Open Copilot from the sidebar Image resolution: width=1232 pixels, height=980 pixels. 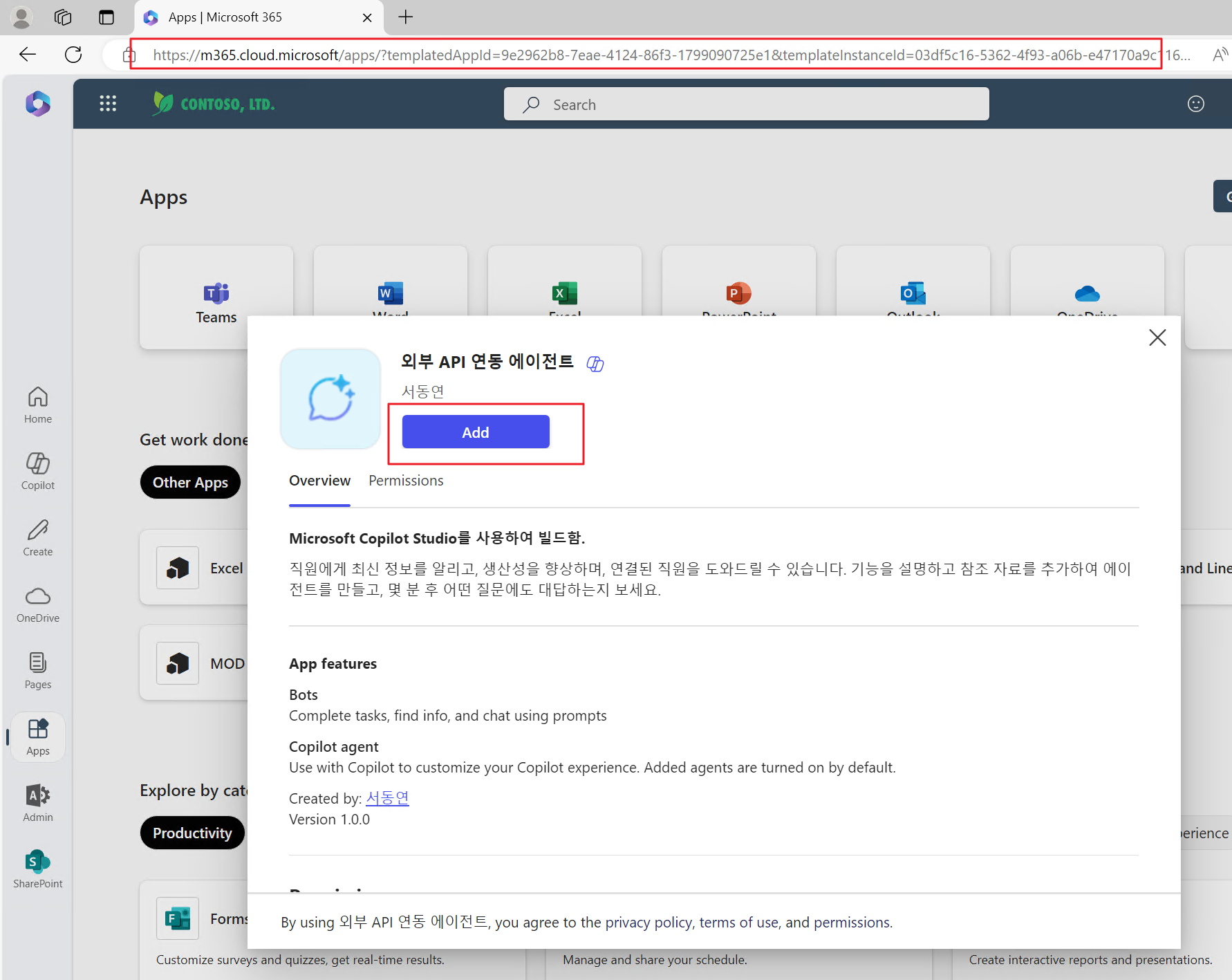[38, 472]
